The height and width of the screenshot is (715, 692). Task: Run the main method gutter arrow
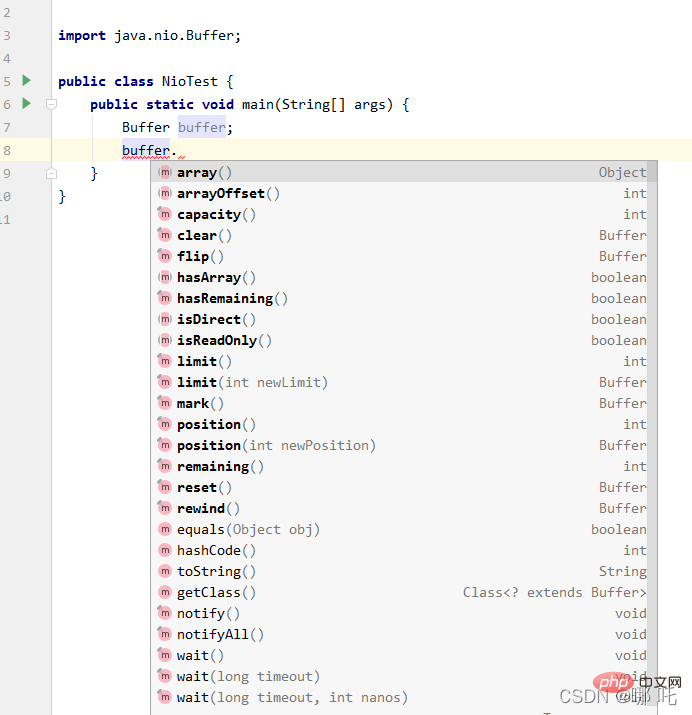[26, 104]
